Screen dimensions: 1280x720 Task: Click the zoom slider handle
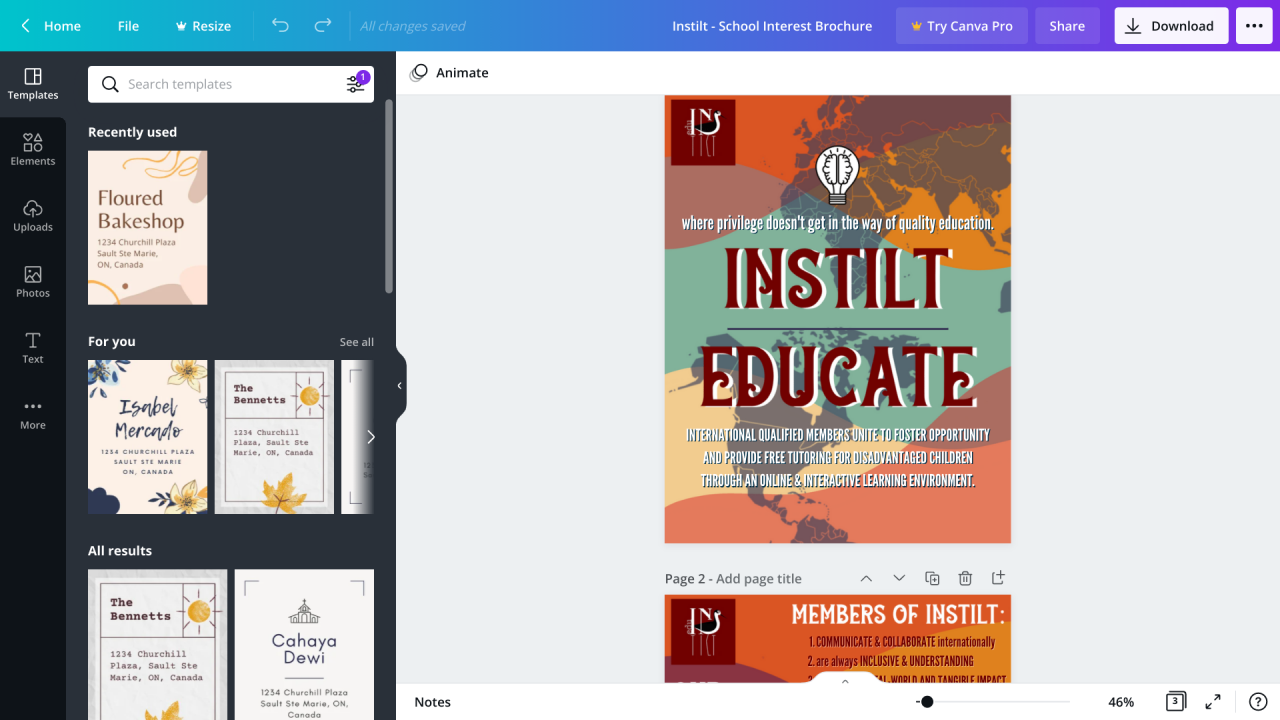coord(927,702)
